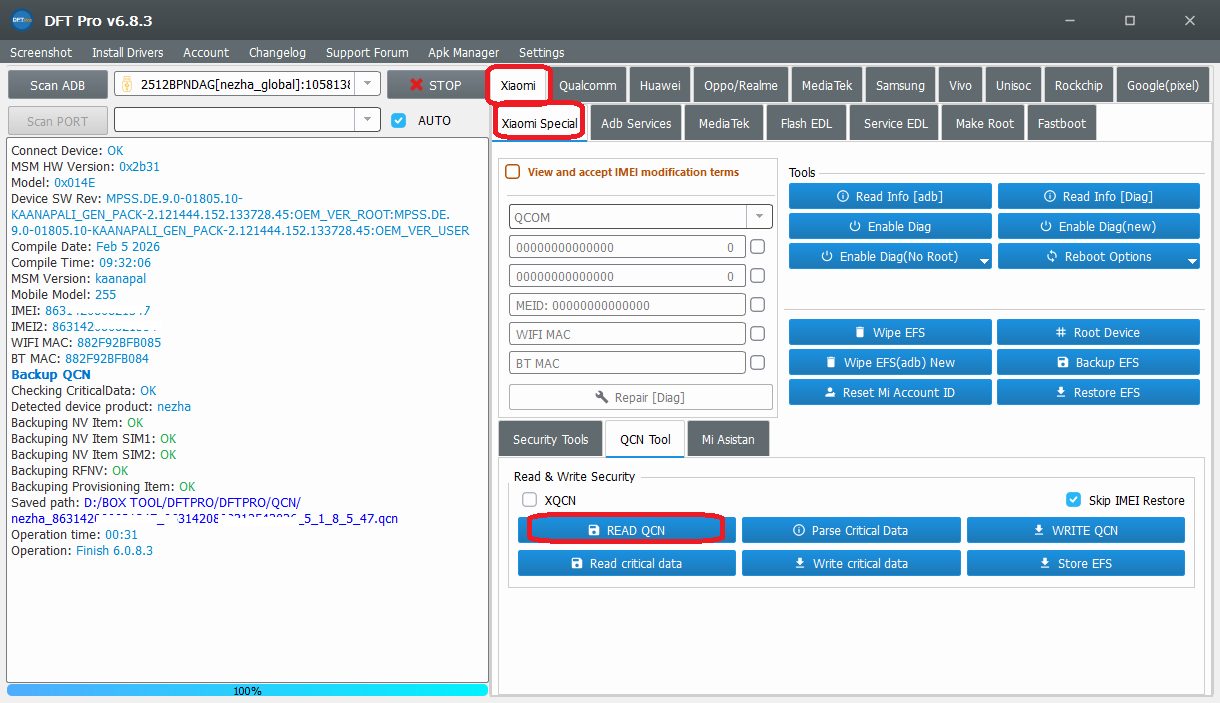This screenshot has height=703, width=1220.
Task: Enable the BT MAC checkbox
Action: coord(758,363)
